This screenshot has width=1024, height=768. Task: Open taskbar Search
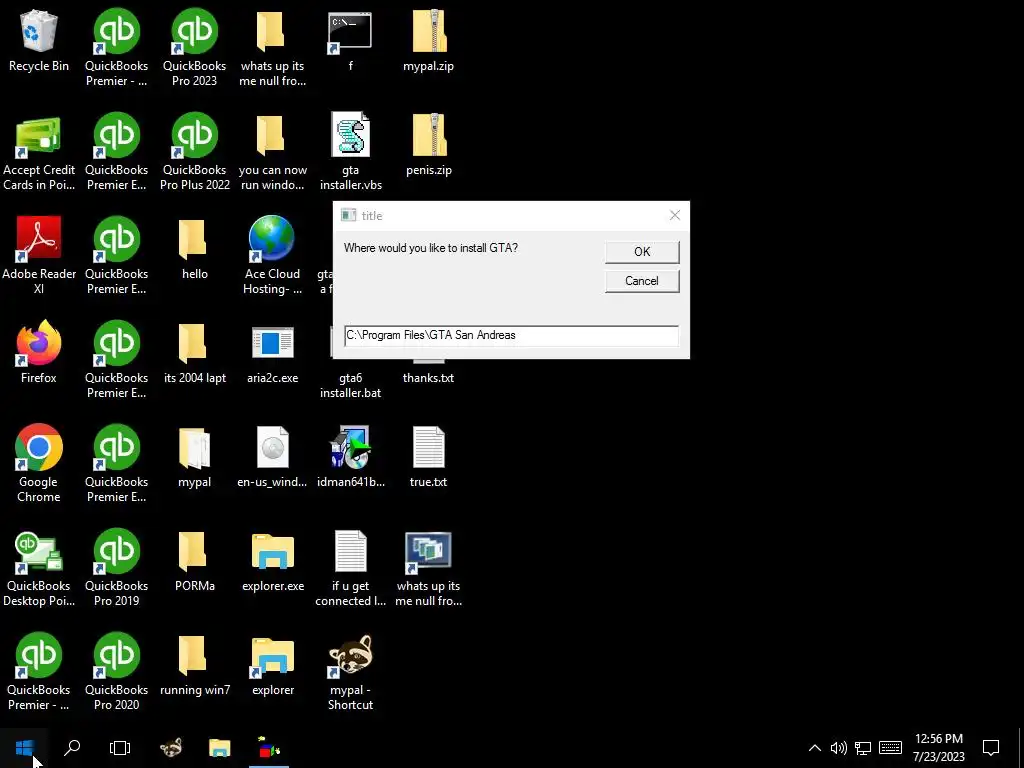point(72,748)
